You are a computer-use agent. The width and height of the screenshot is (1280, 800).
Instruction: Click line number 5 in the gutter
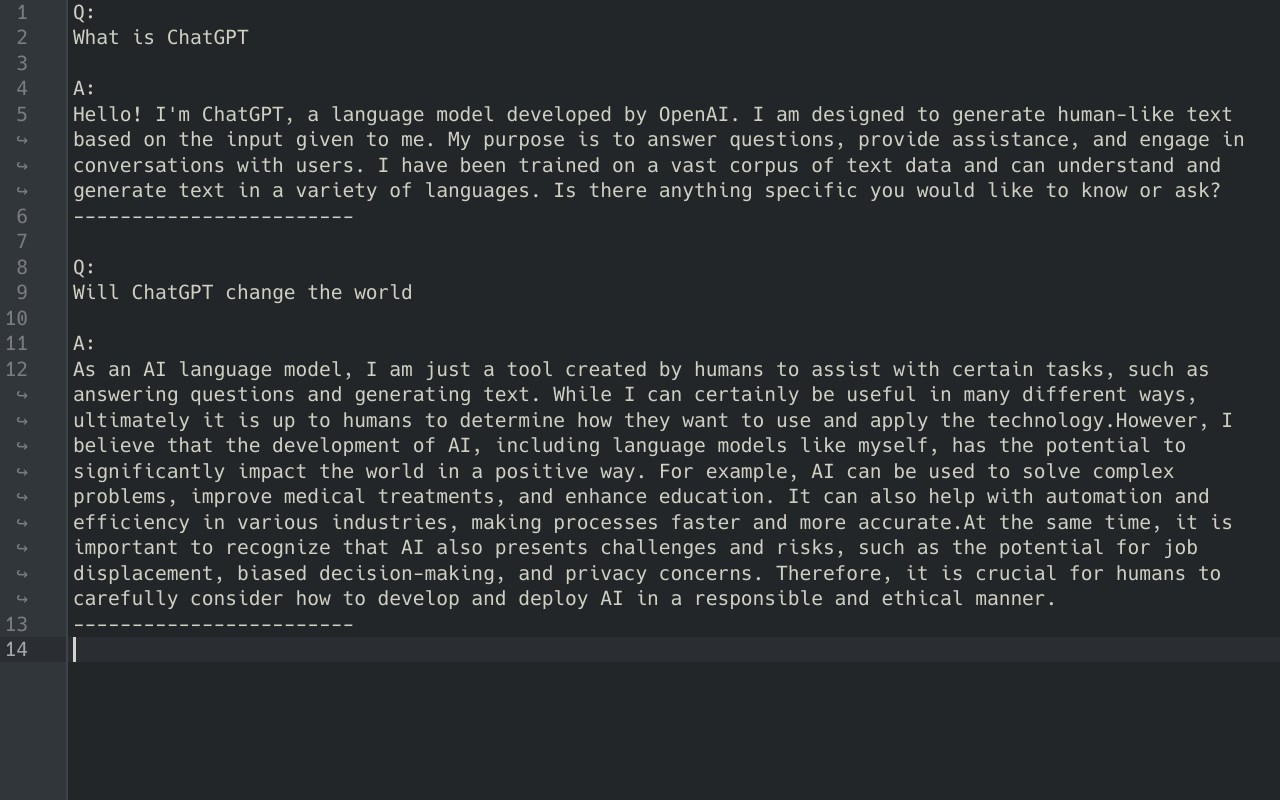(22, 115)
